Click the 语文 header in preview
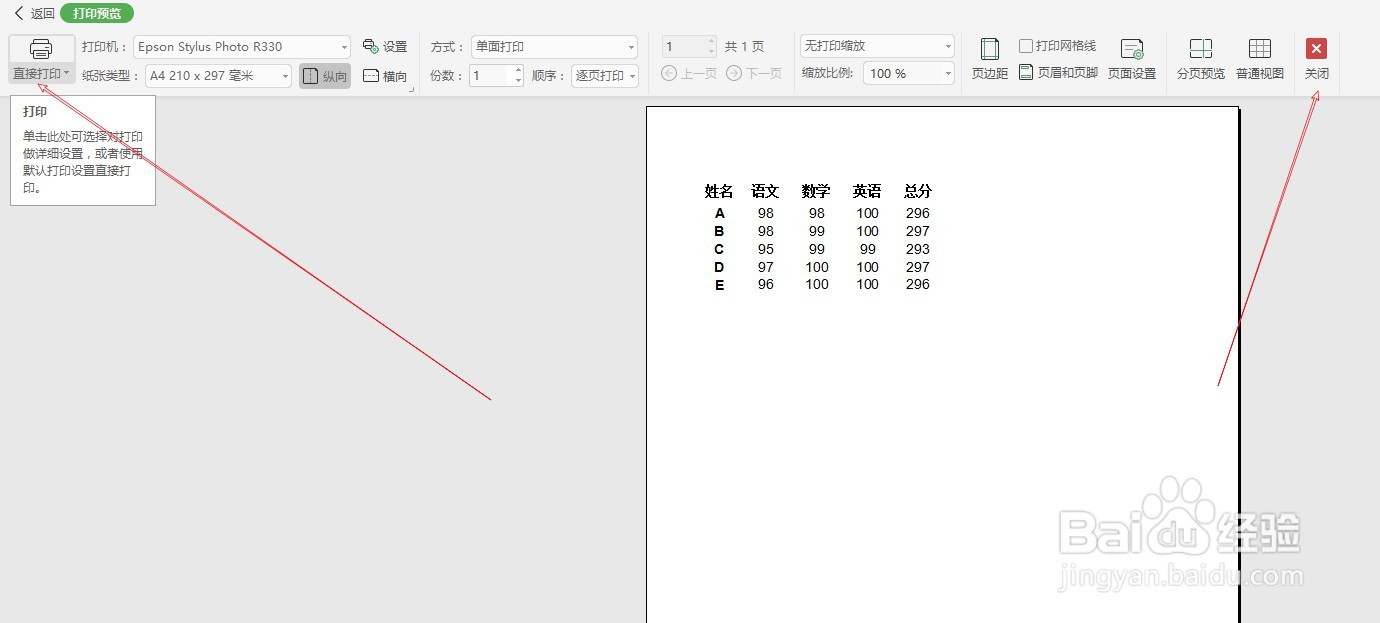1380x623 pixels. pyautogui.click(x=766, y=191)
